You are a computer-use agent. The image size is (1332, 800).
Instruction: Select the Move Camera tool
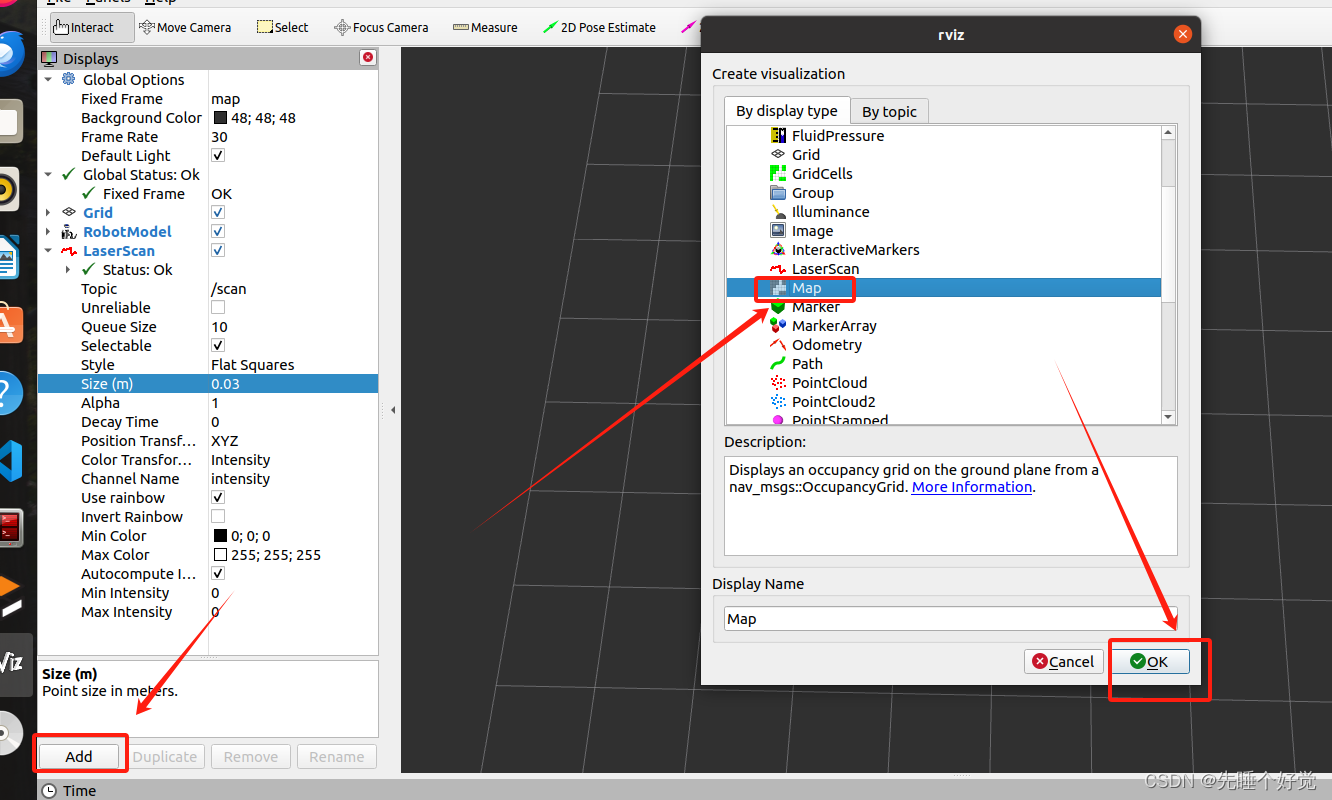click(x=186, y=27)
